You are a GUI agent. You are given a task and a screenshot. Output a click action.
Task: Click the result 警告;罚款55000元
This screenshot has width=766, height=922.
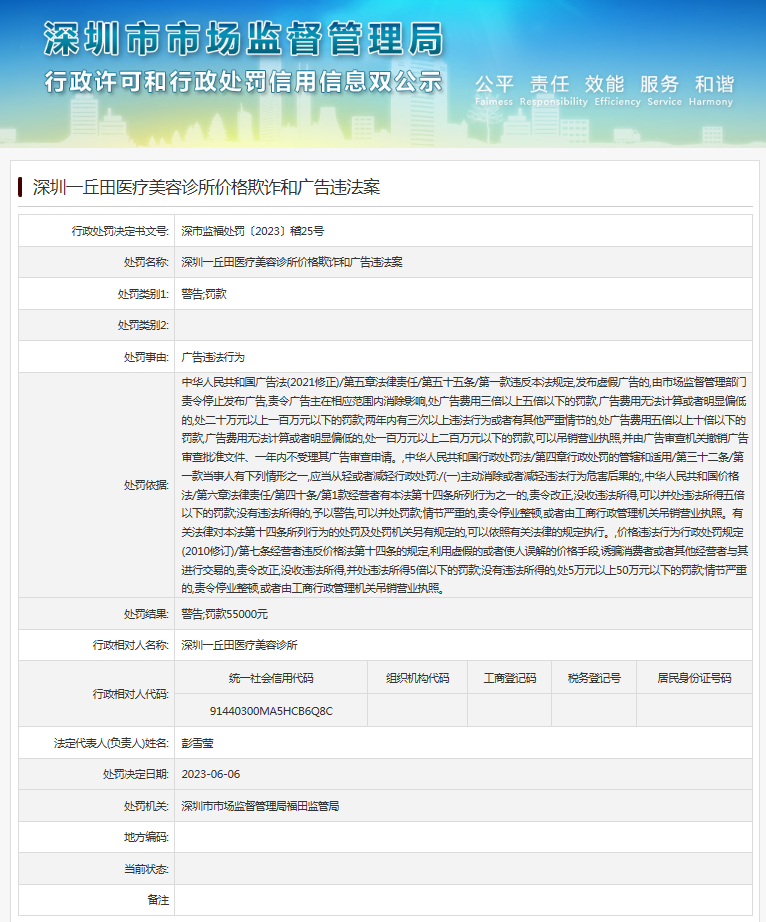coord(225,614)
